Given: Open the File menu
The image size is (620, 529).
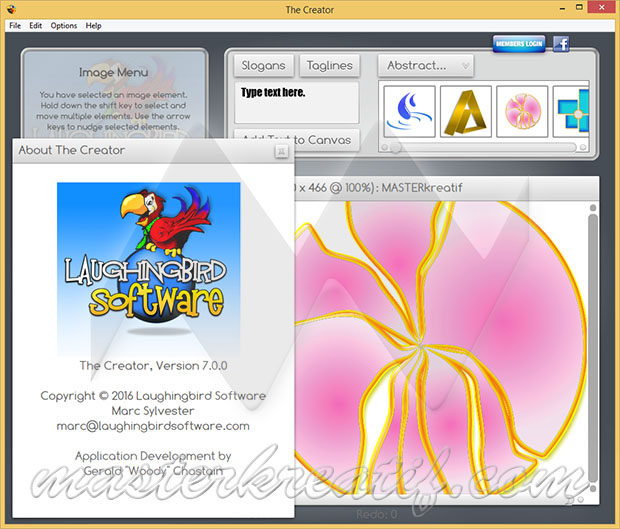Looking at the screenshot, I should click(15, 26).
